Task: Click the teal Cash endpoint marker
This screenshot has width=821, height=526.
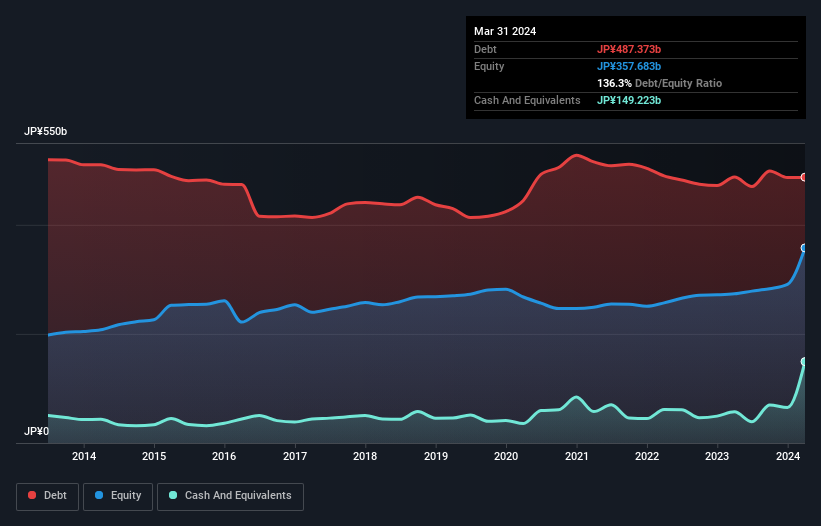Action: 804,362
